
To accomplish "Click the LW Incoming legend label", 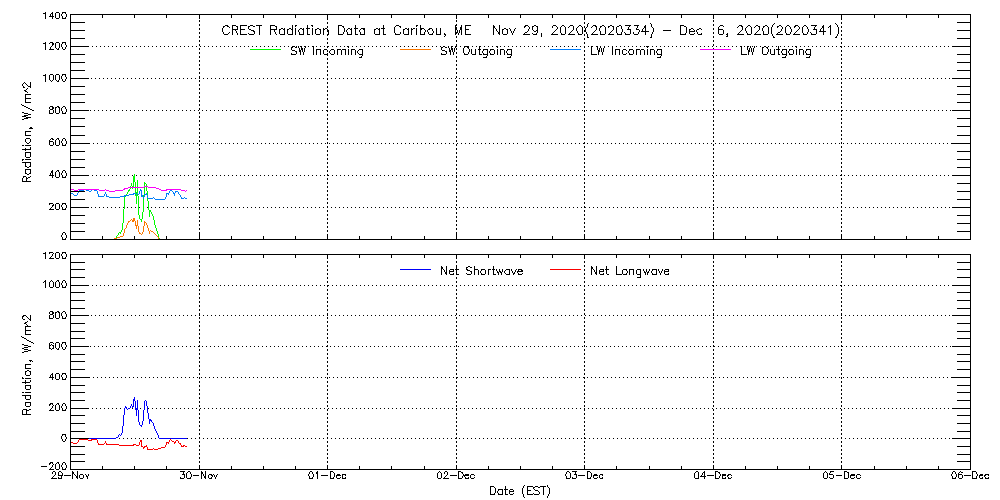I will (626, 51).
